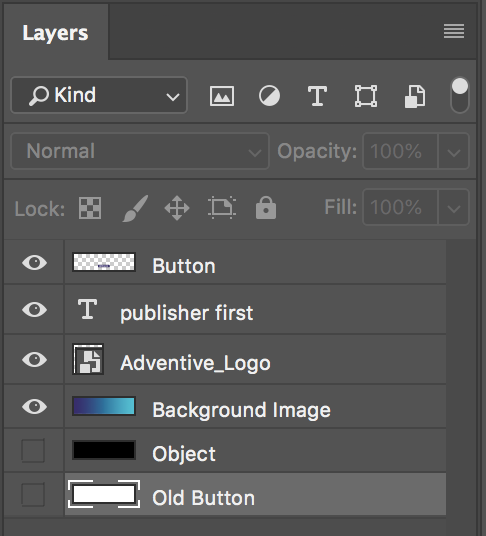Filter for smart objects icon

point(415,96)
